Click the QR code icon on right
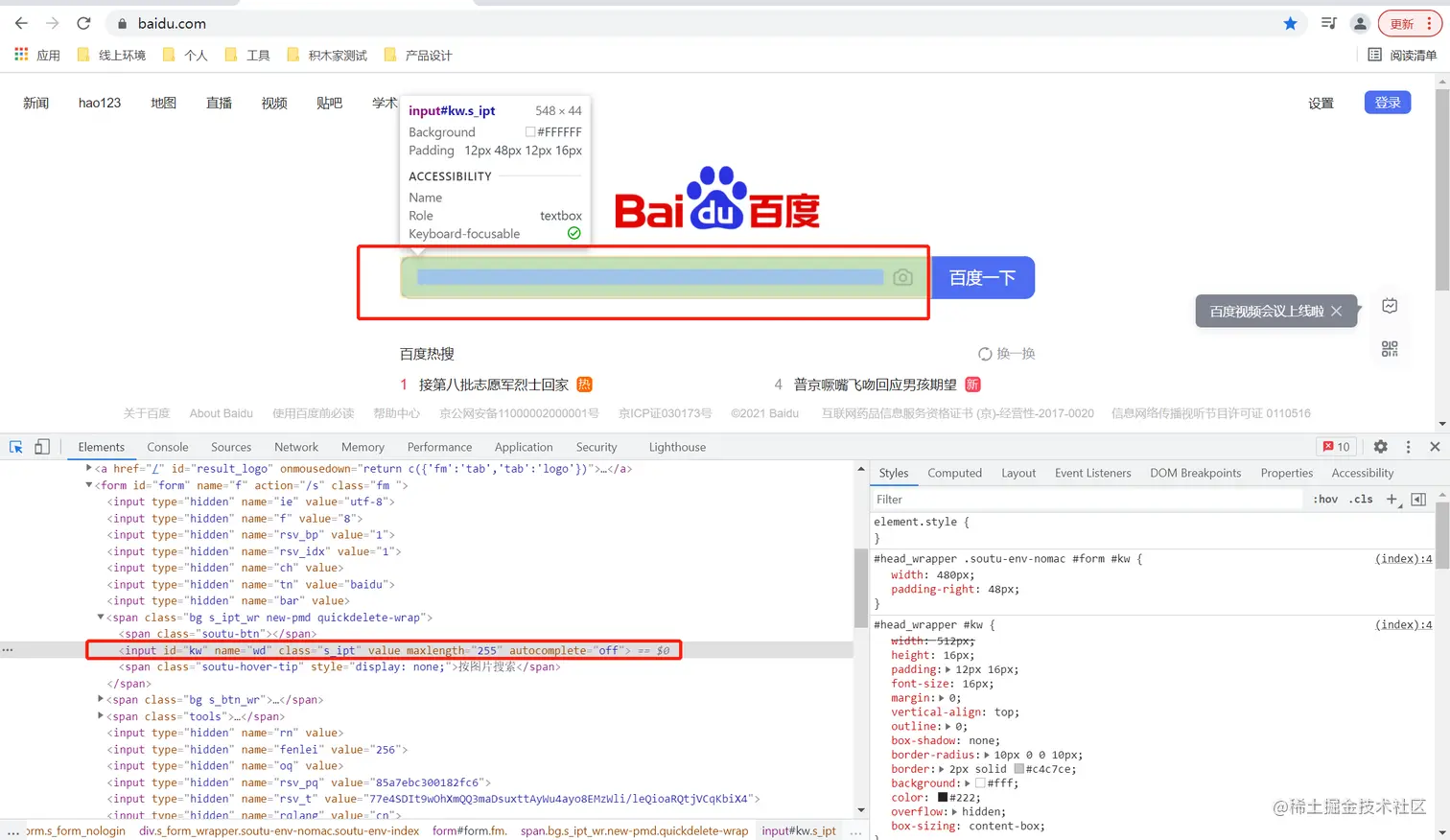The image size is (1450, 840). pos(1390,348)
